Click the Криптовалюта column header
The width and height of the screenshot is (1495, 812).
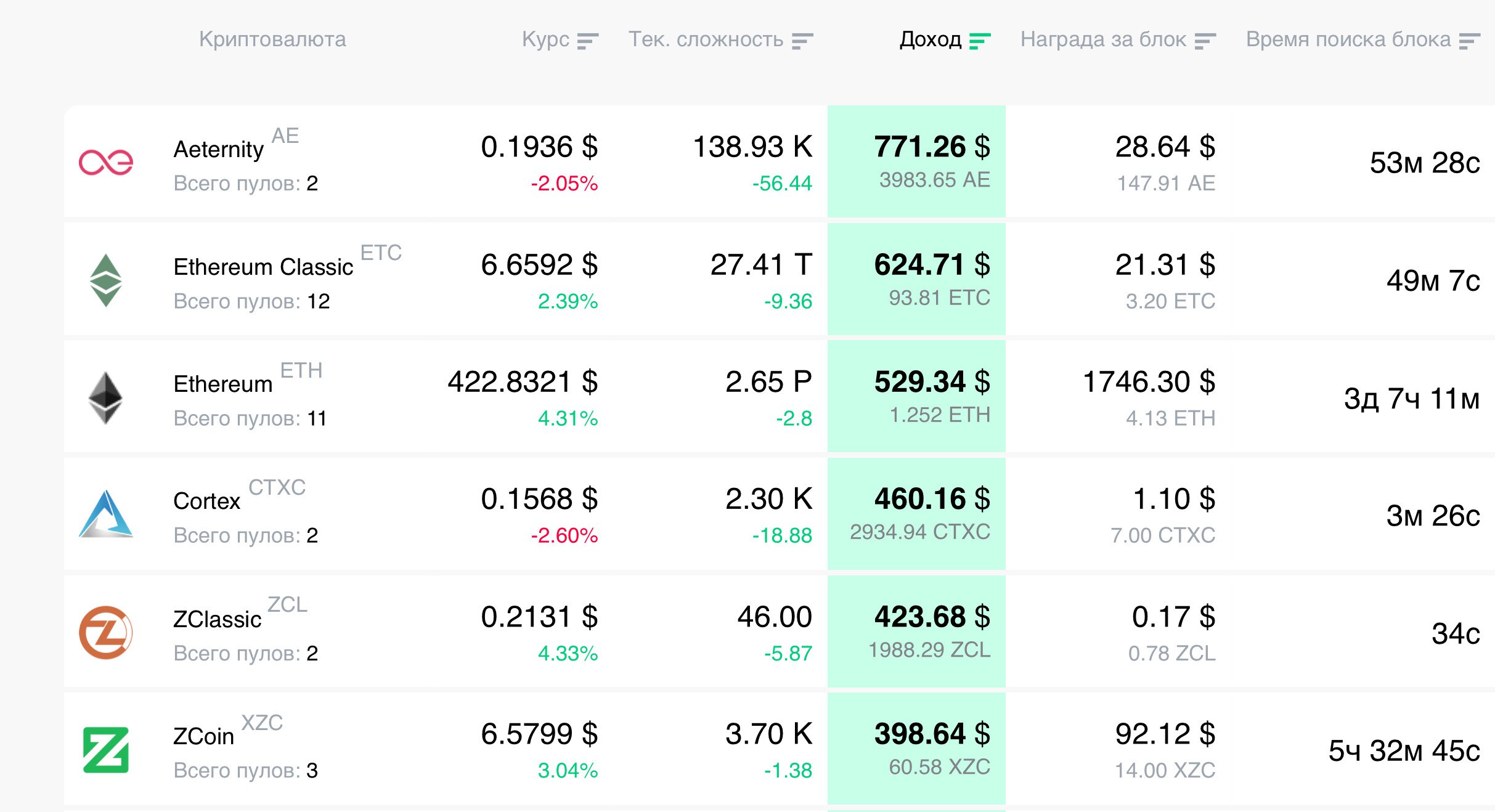[272, 39]
